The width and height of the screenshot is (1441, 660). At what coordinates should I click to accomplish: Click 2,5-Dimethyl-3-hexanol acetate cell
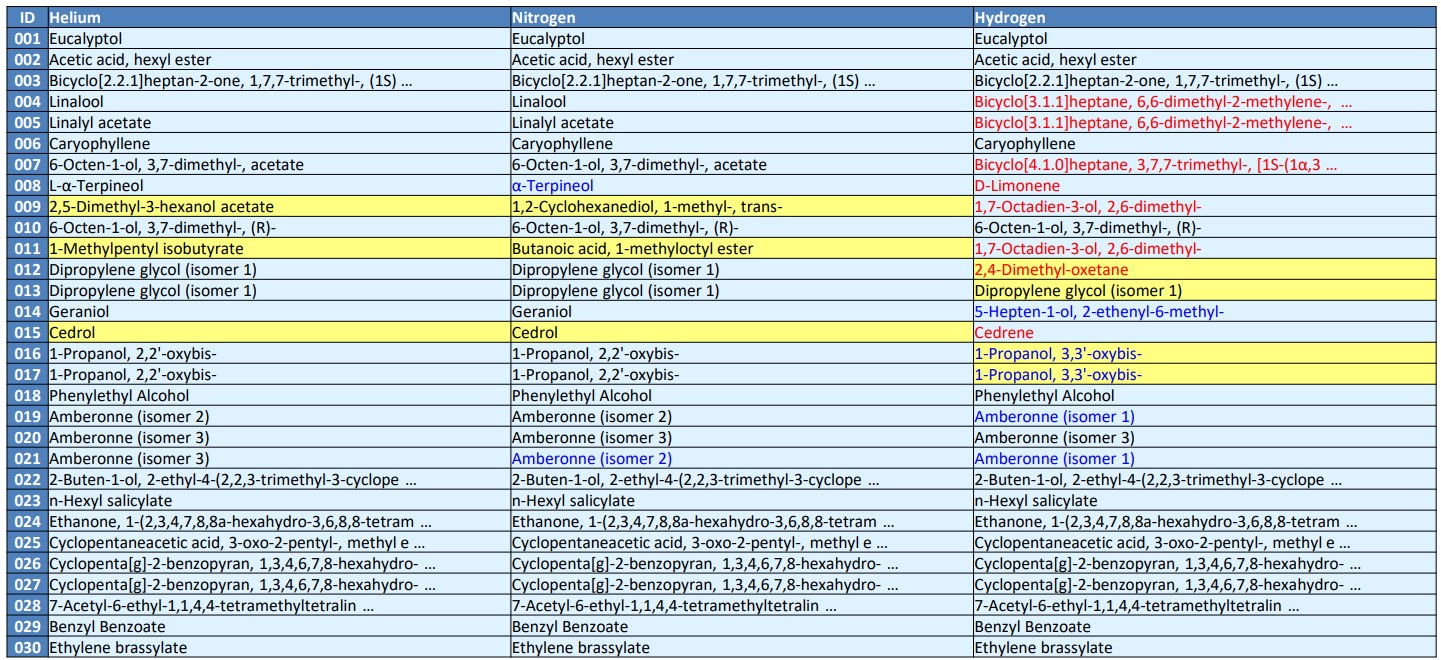279,207
